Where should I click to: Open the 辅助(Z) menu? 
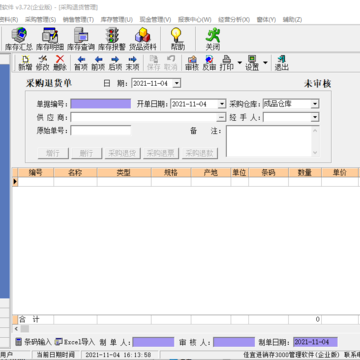(292, 20)
